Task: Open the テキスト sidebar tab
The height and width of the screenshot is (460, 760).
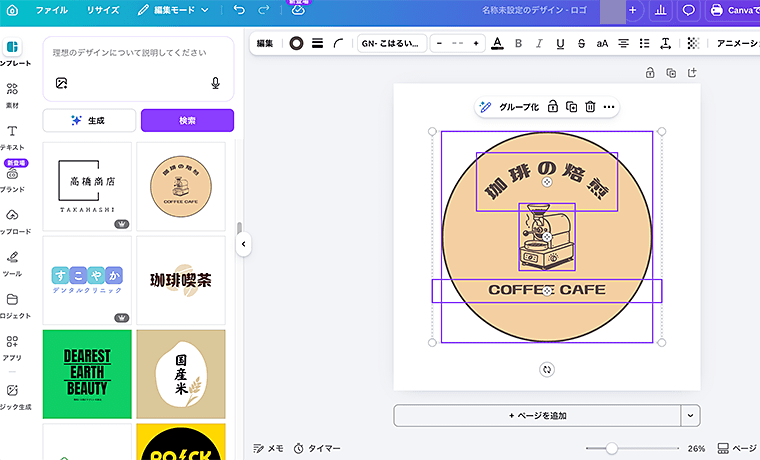Action: pos(12,138)
